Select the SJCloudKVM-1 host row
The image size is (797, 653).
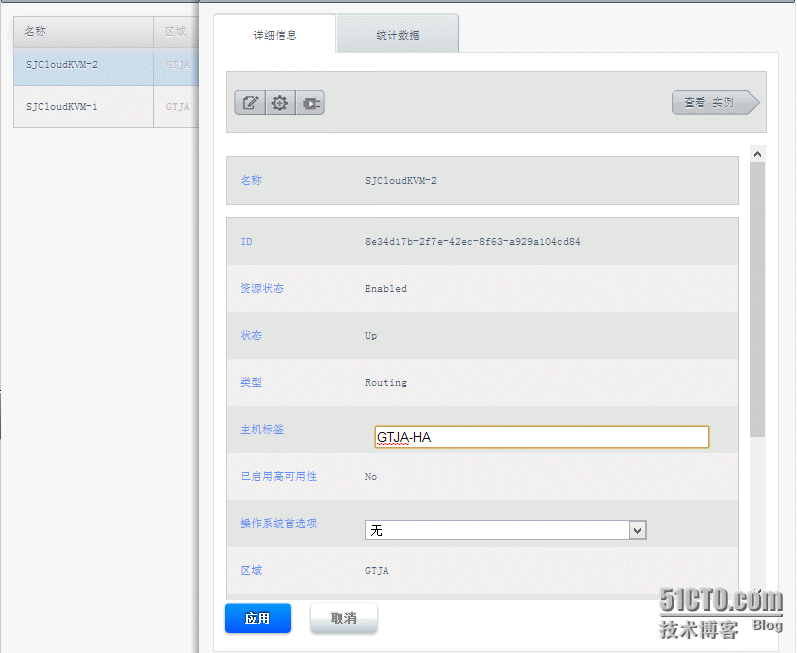click(106, 107)
